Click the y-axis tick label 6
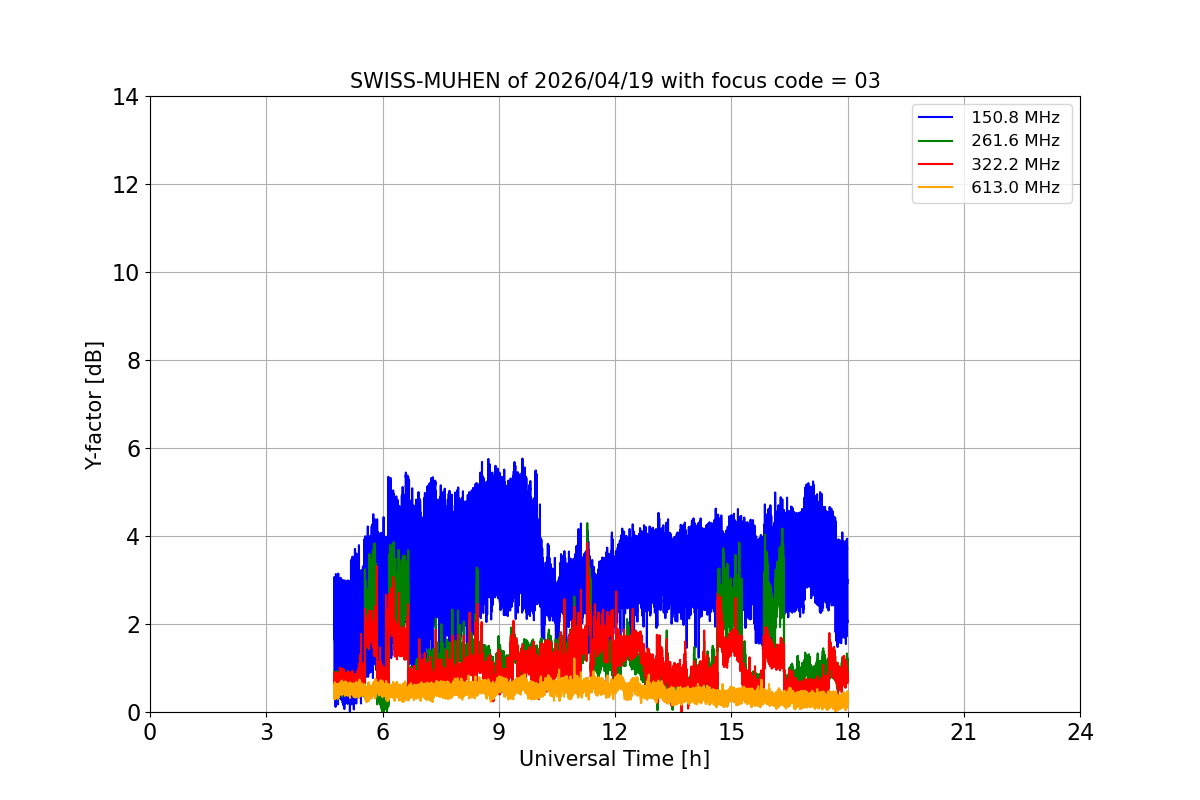The height and width of the screenshot is (800, 1200). 133,449
